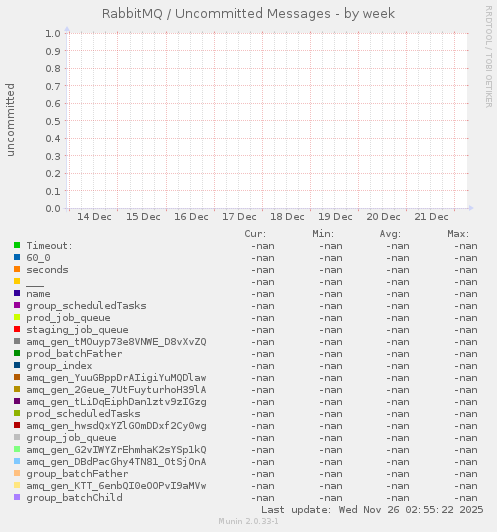497x532 pixels.
Task: Click the 14 Dec x-axis label
Action: point(94,217)
